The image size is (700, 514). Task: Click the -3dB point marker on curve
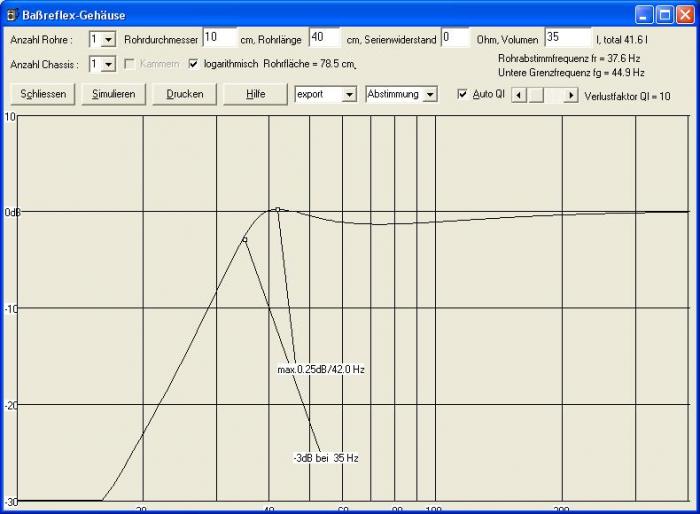click(x=244, y=239)
